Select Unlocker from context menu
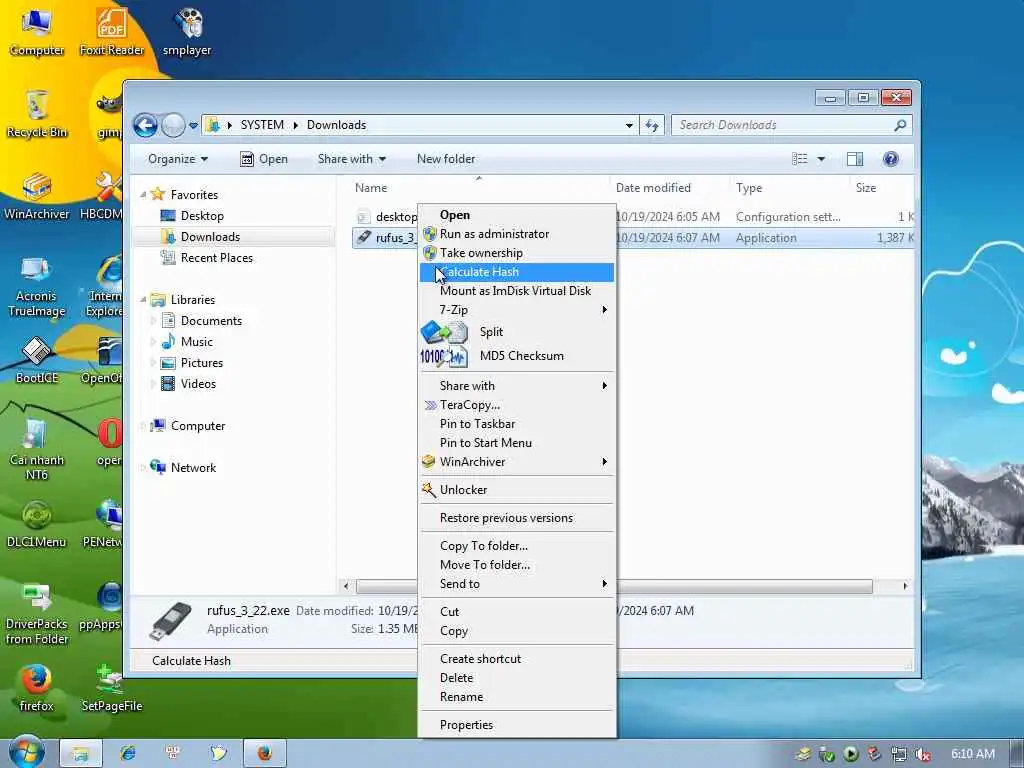1024x768 pixels. (x=517, y=490)
